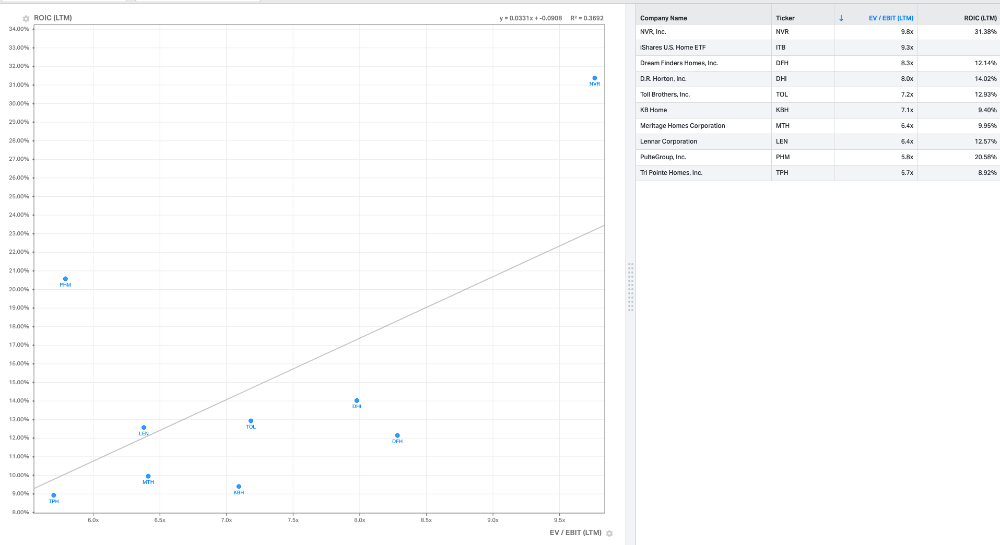Click the EV / EBIT (LTM) column header

tap(892, 18)
